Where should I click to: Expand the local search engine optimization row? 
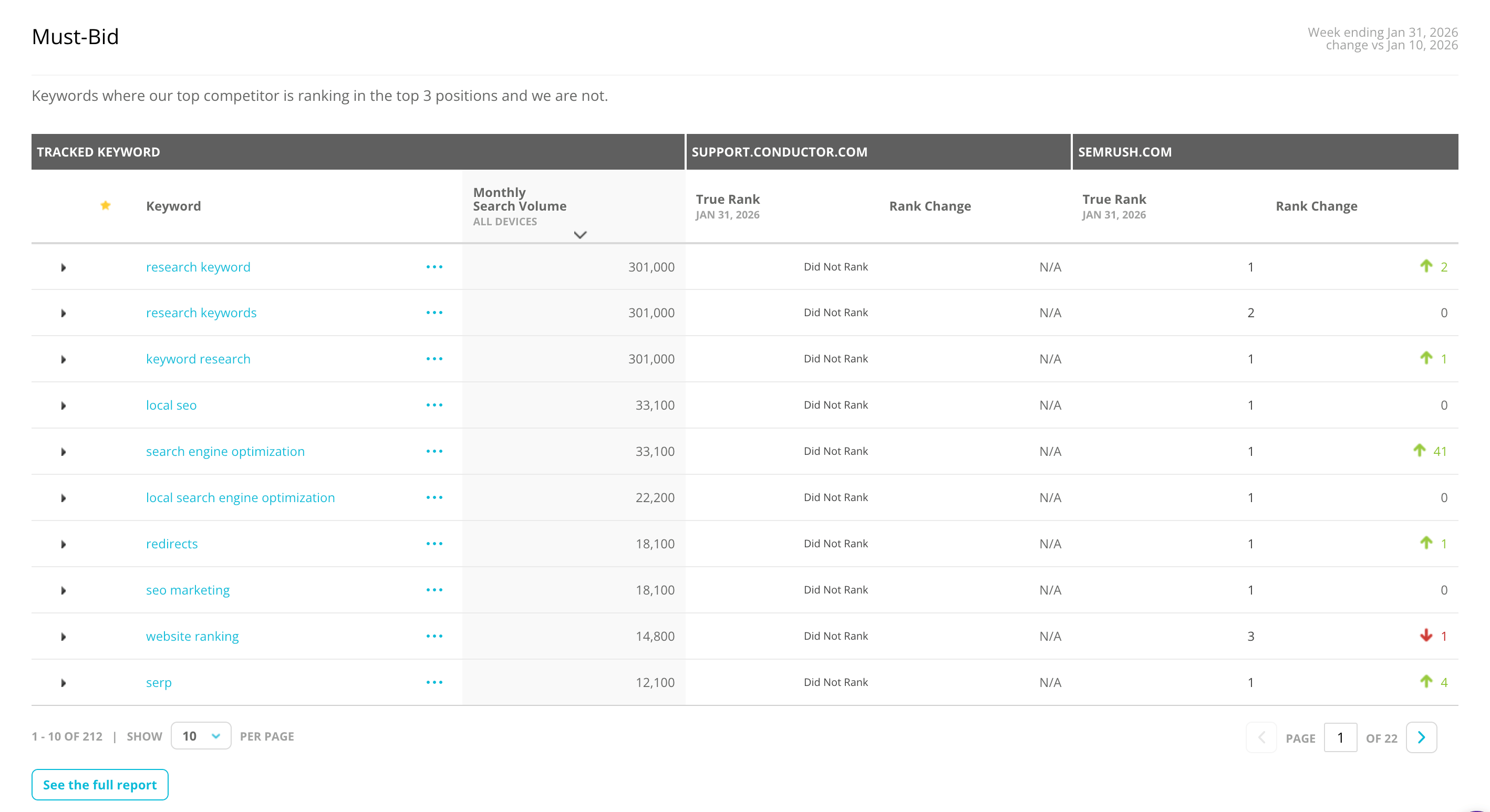pyautogui.click(x=64, y=498)
